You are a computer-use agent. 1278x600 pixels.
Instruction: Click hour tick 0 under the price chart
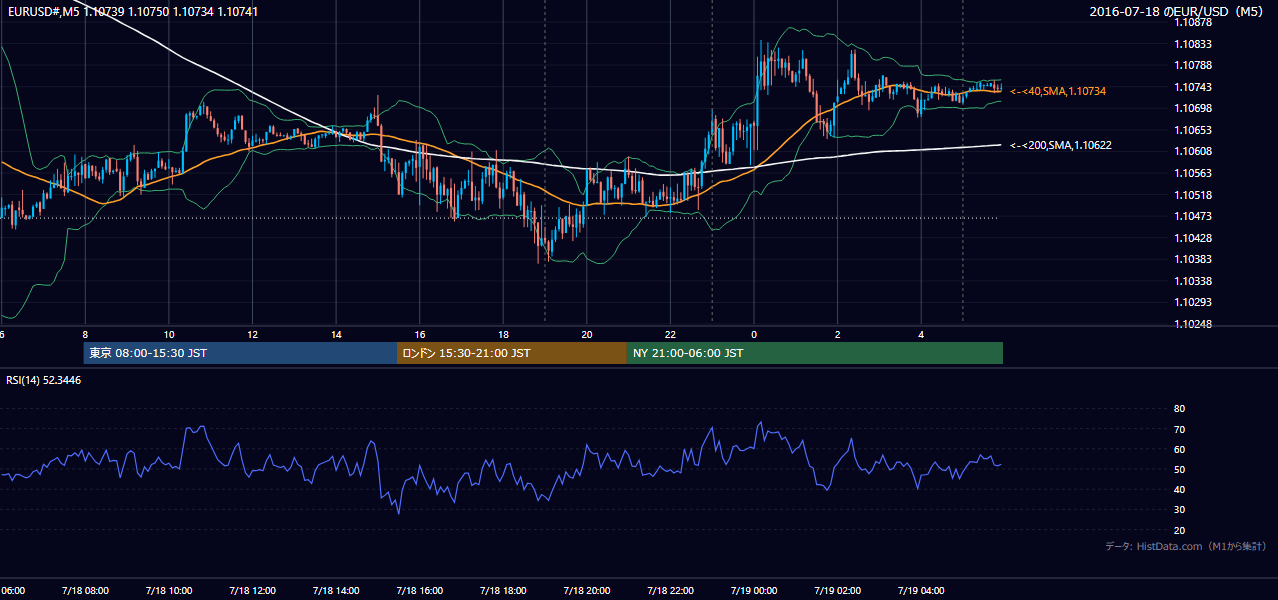pyautogui.click(x=754, y=334)
